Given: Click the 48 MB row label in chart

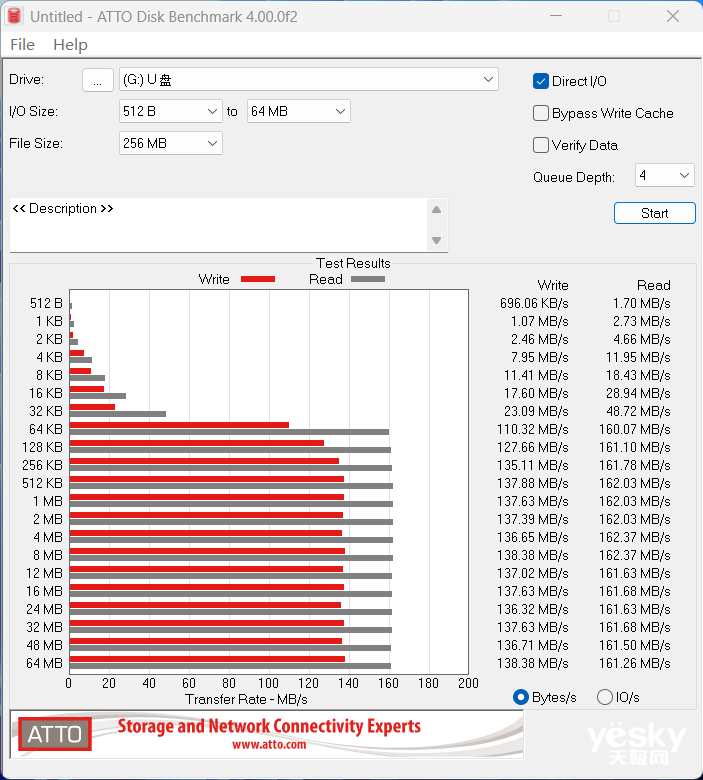Looking at the screenshot, I should point(44,645).
